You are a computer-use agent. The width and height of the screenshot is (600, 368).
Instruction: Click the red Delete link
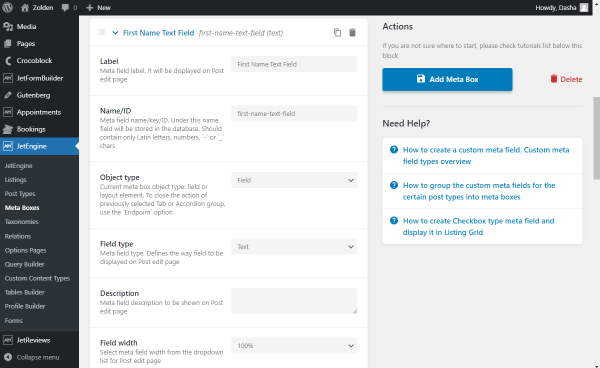point(566,79)
